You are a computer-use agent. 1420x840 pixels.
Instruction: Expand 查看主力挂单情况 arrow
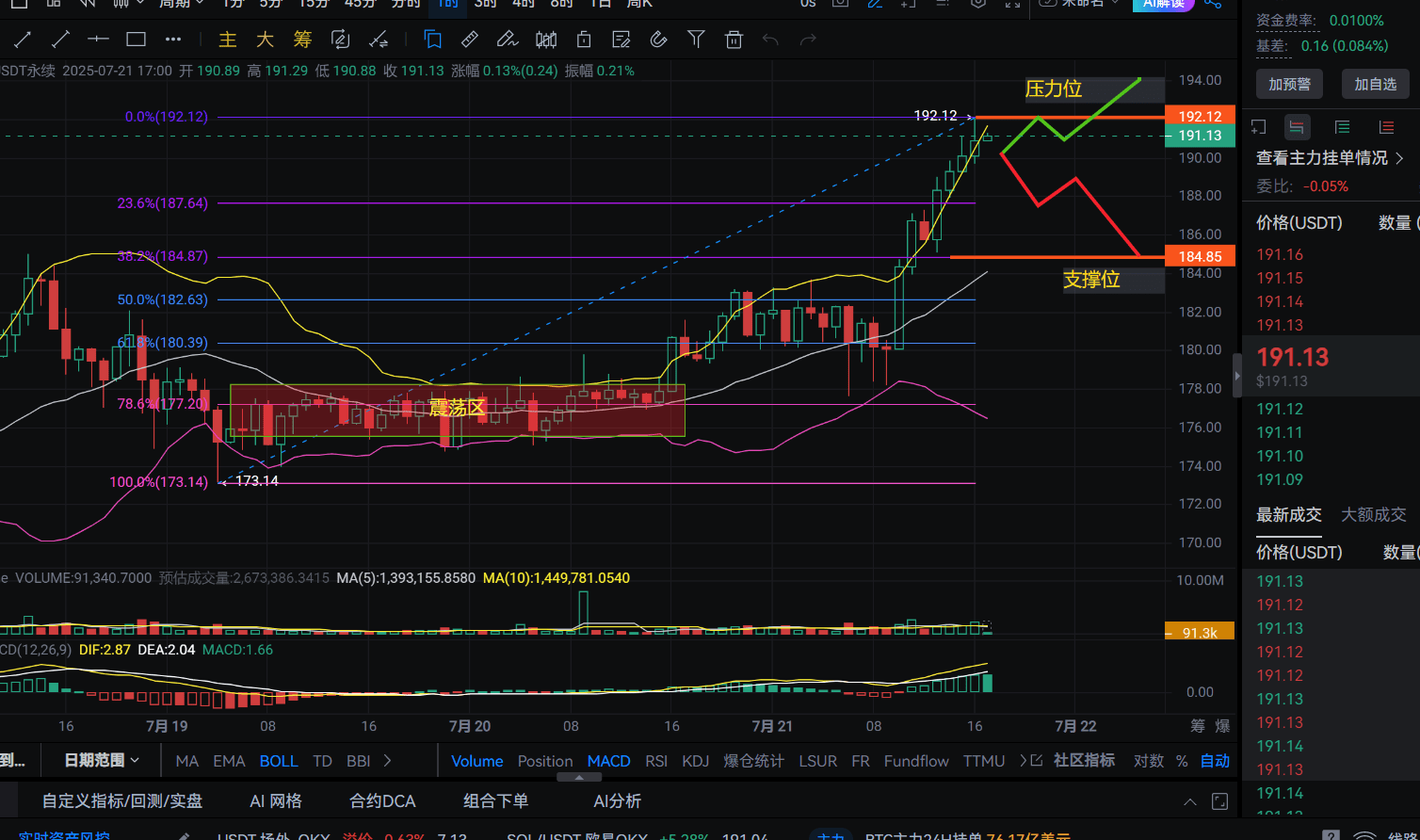1399,158
